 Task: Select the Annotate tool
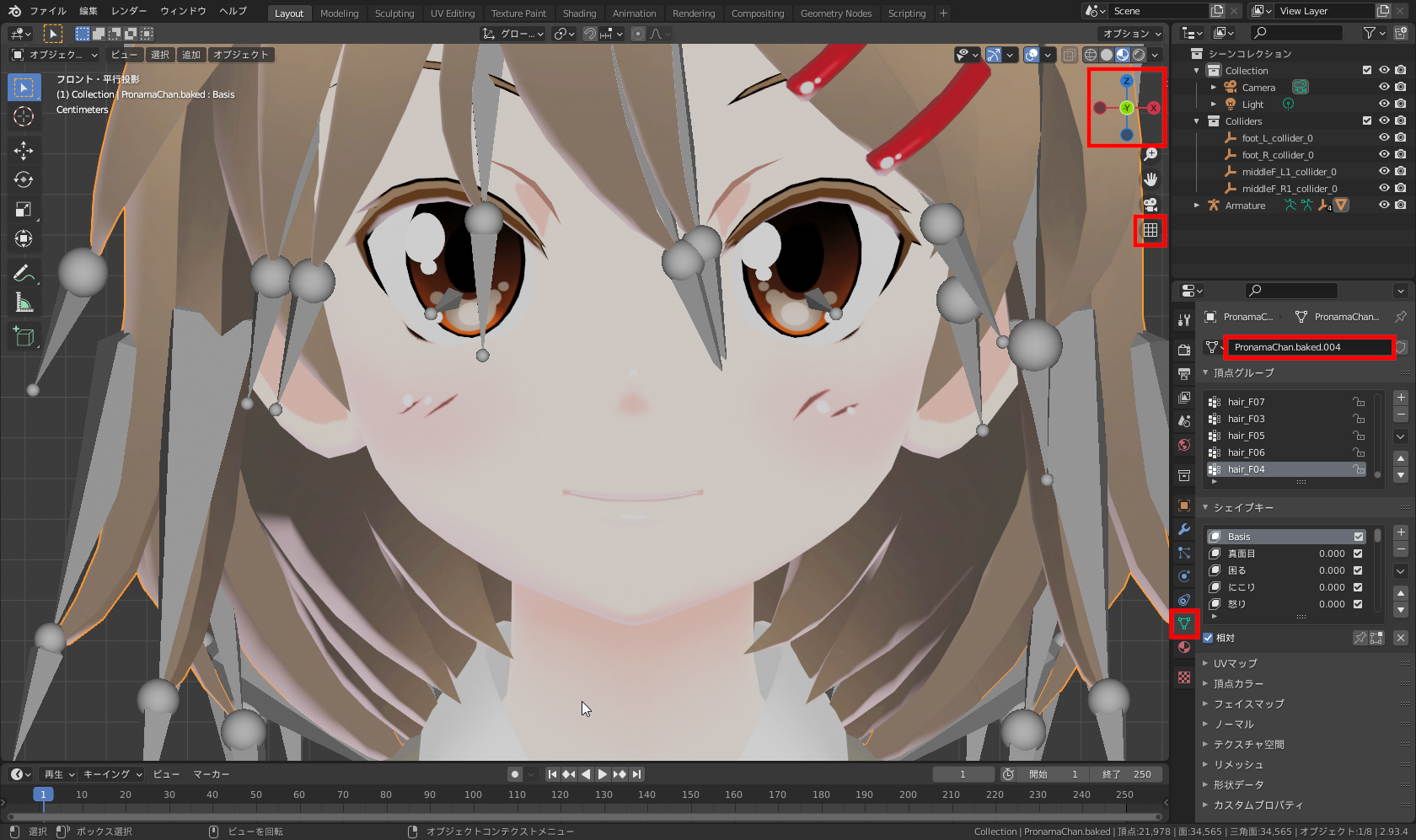tap(24, 271)
